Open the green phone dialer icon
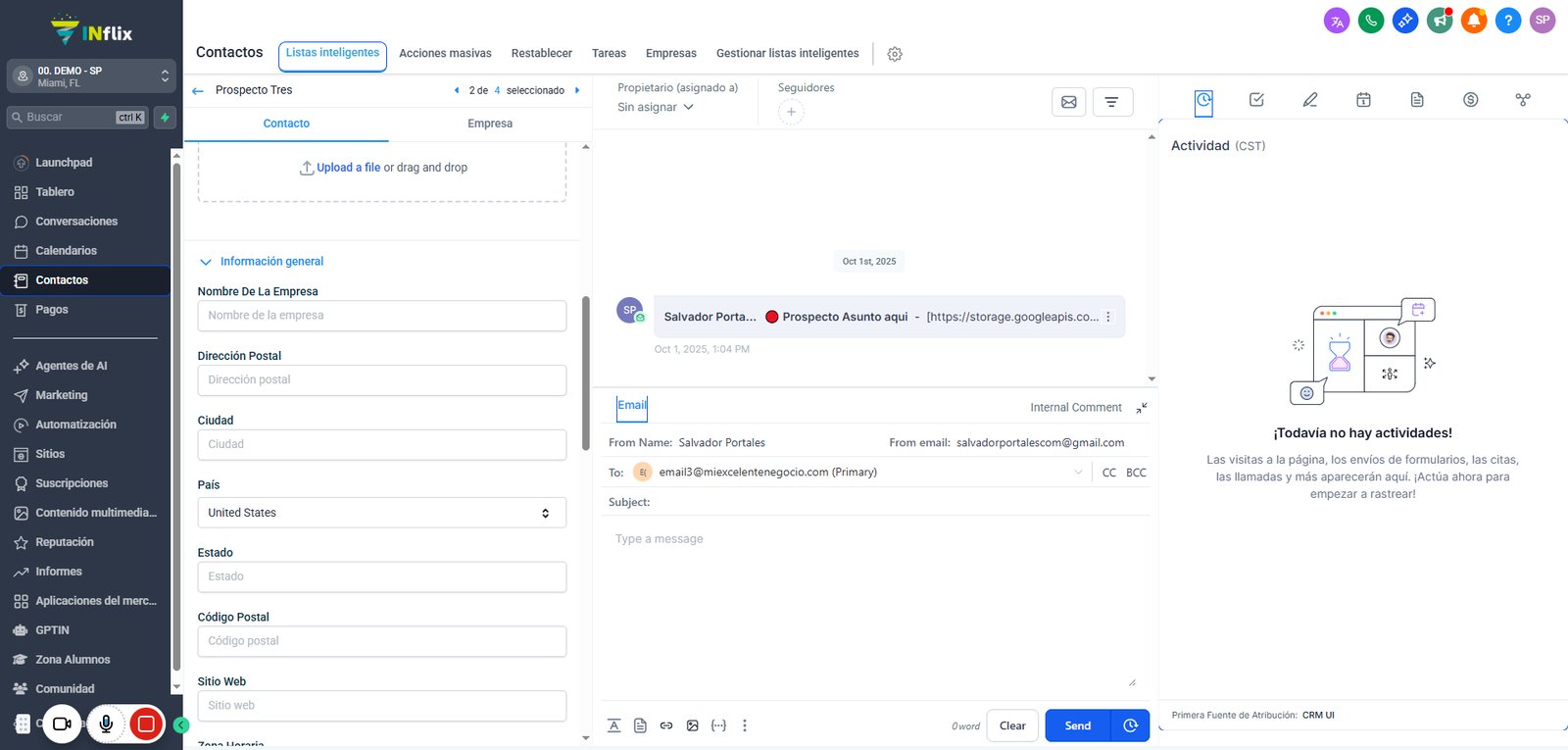 (1371, 21)
